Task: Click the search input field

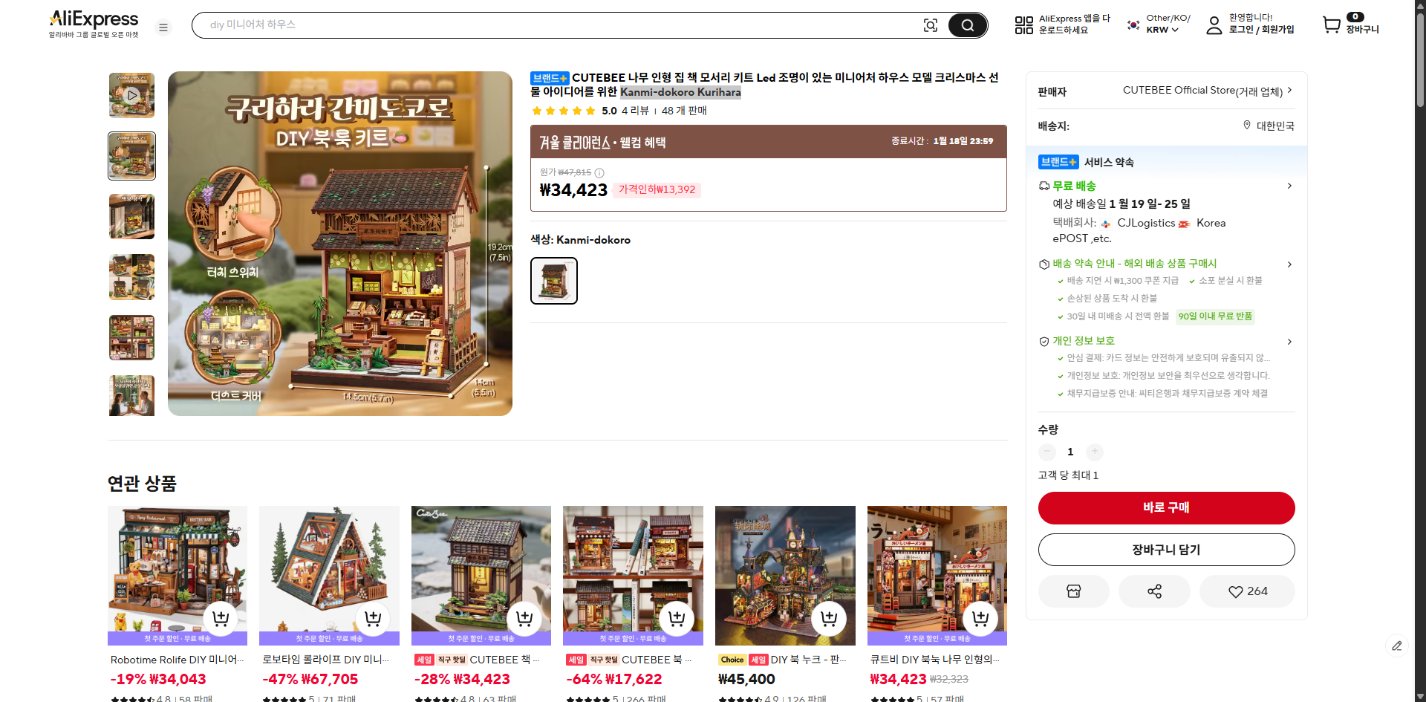Action: pos(560,25)
